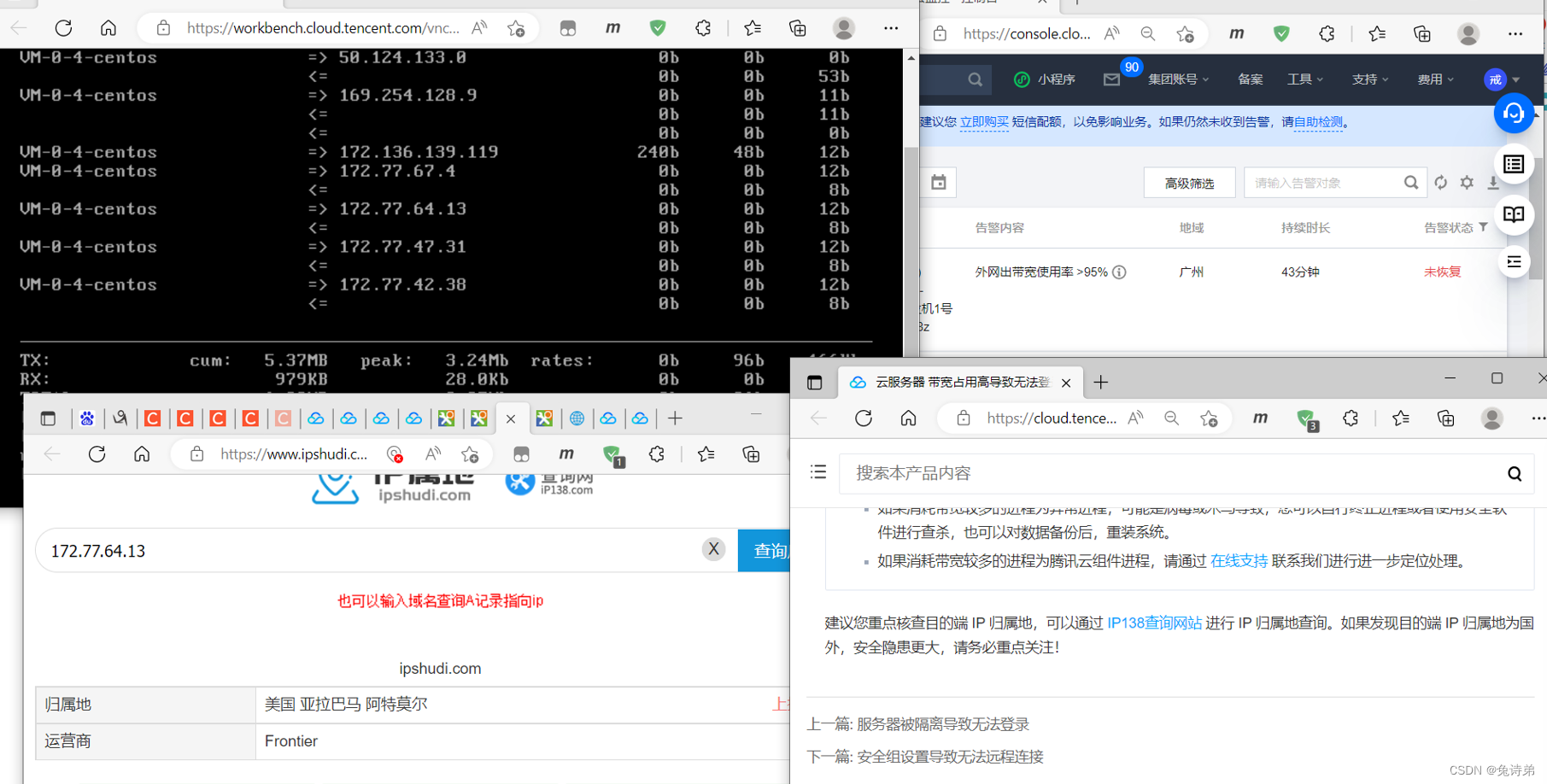Select the 云服务器 带宽占用高 docs tab
The image size is (1547, 784).
tap(960, 383)
